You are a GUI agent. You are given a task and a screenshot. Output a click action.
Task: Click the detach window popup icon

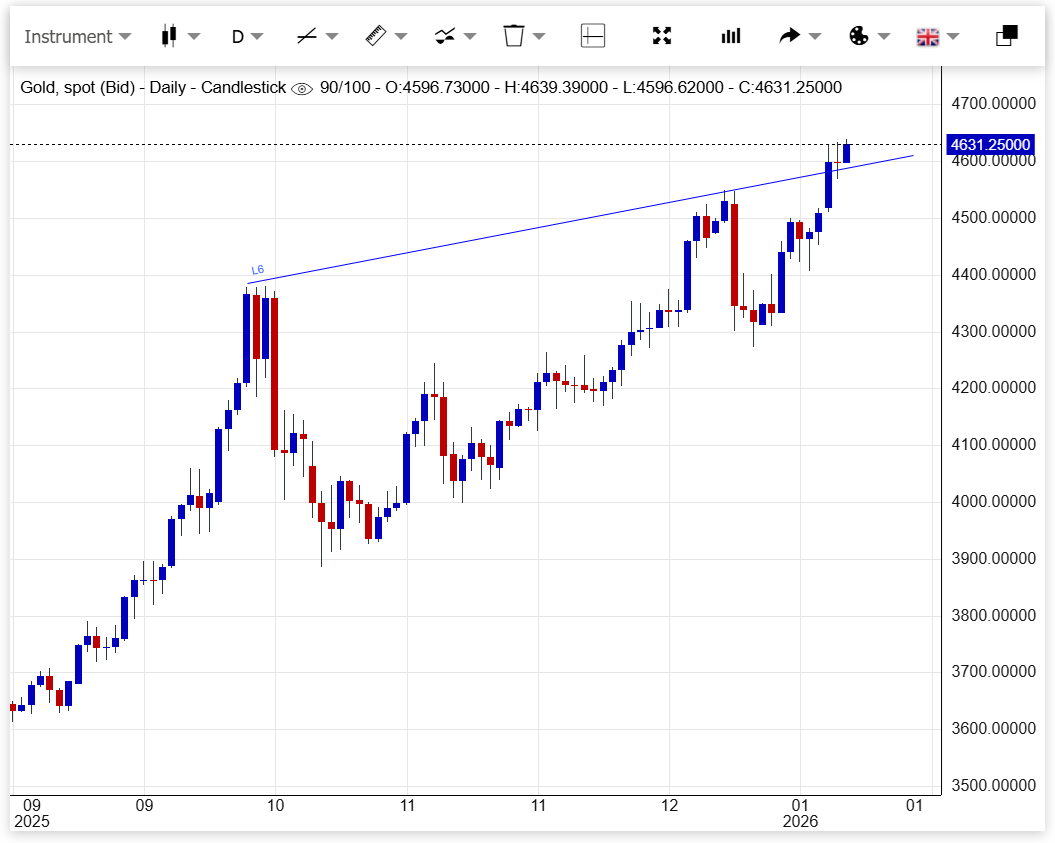(x=1006, y=36)
